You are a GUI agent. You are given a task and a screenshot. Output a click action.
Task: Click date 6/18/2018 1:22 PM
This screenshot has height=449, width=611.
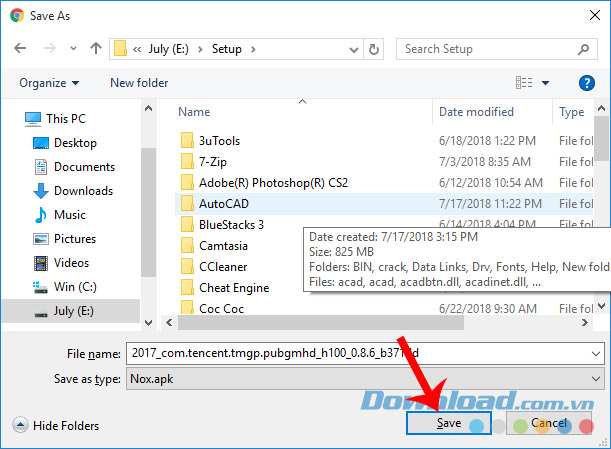(487, 141)
